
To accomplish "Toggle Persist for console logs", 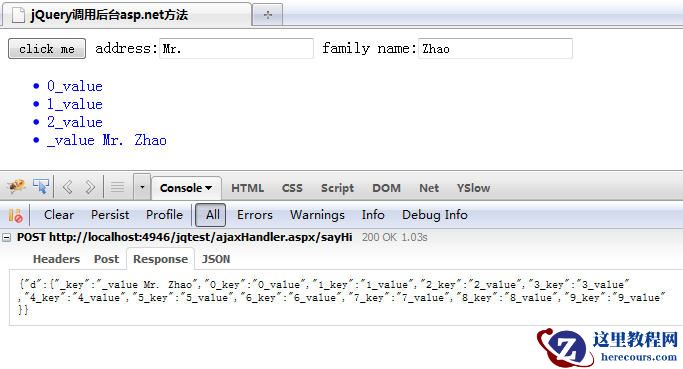I will (110, 215).
